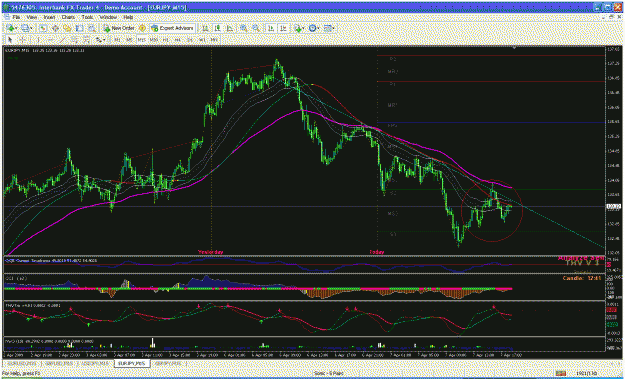
Task: Open the Strategy Tester icon
Action: tap(92, 28)
